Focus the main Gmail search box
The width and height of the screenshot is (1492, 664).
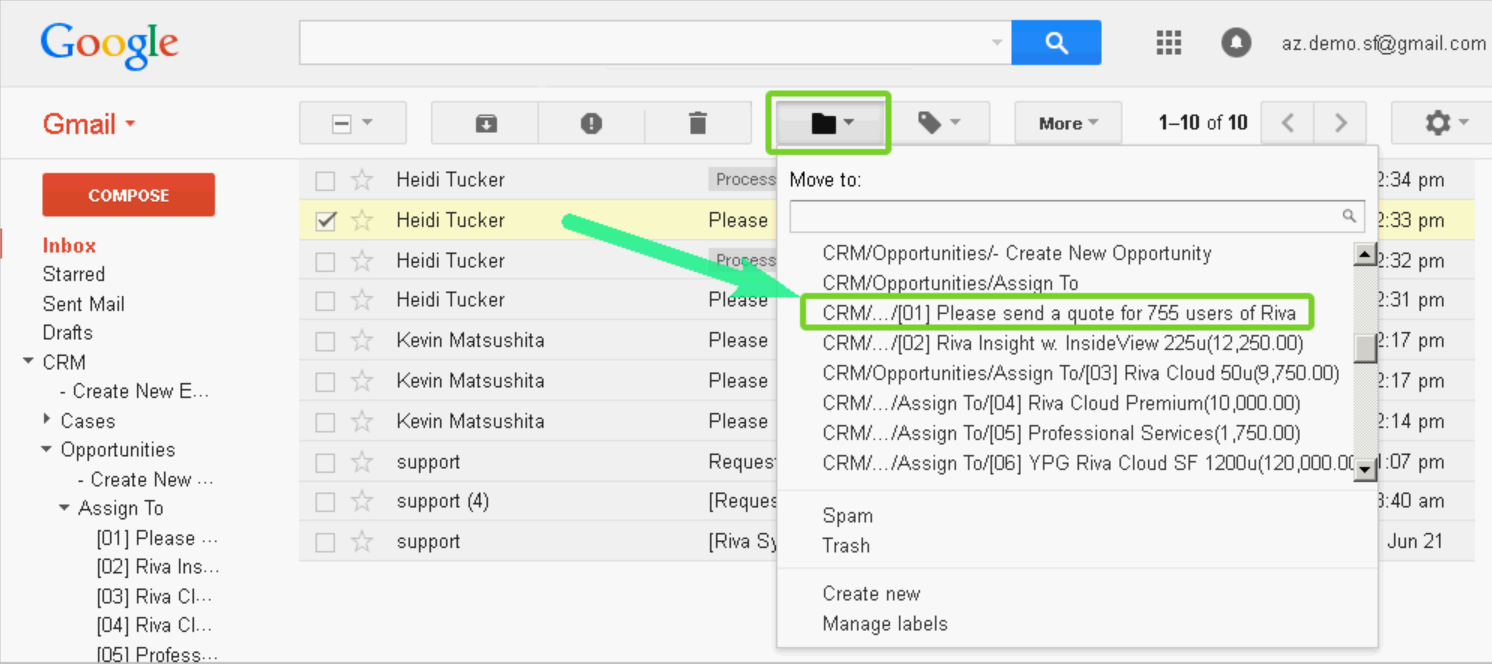pos(655,43)
